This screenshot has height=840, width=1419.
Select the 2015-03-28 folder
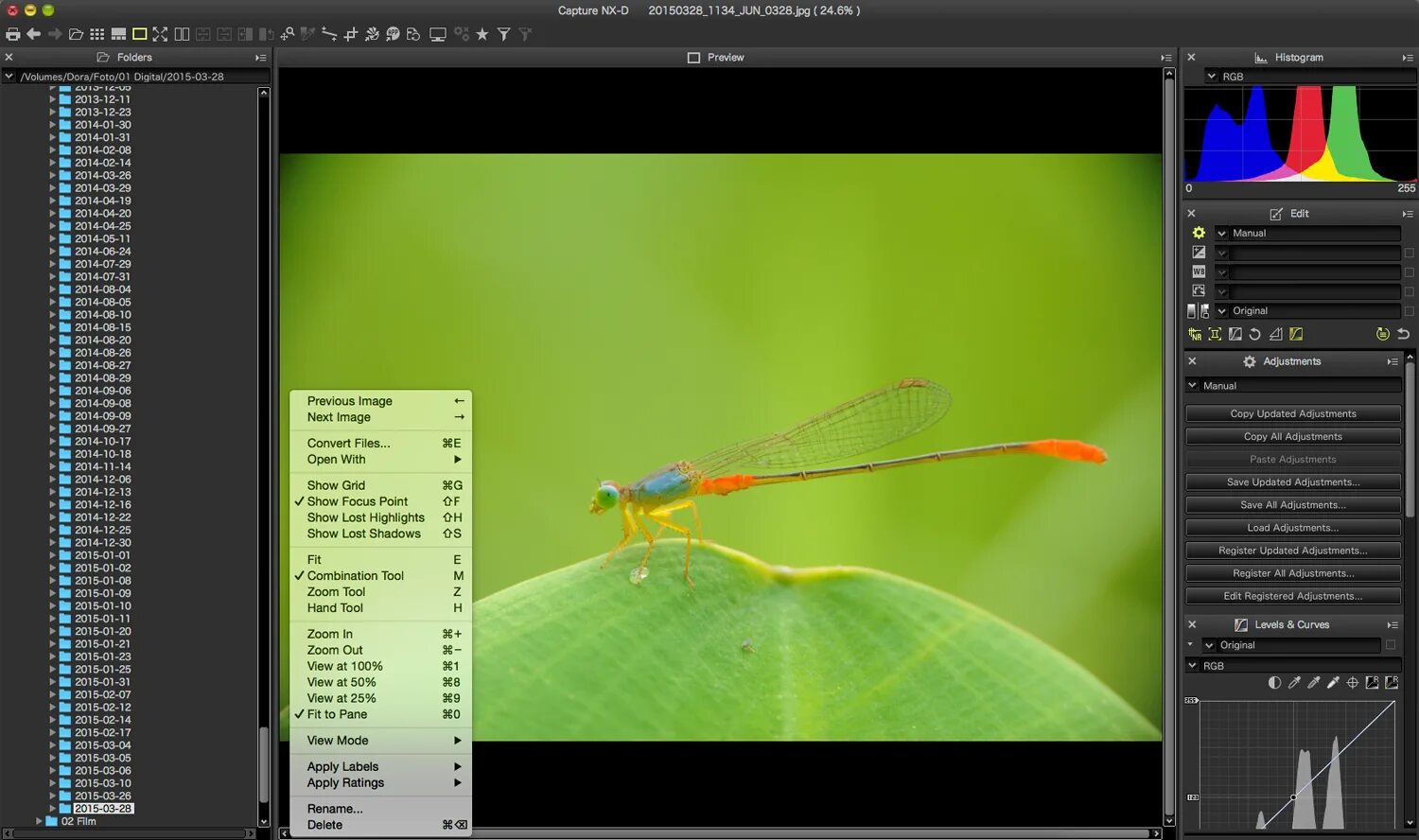[103, 809]
